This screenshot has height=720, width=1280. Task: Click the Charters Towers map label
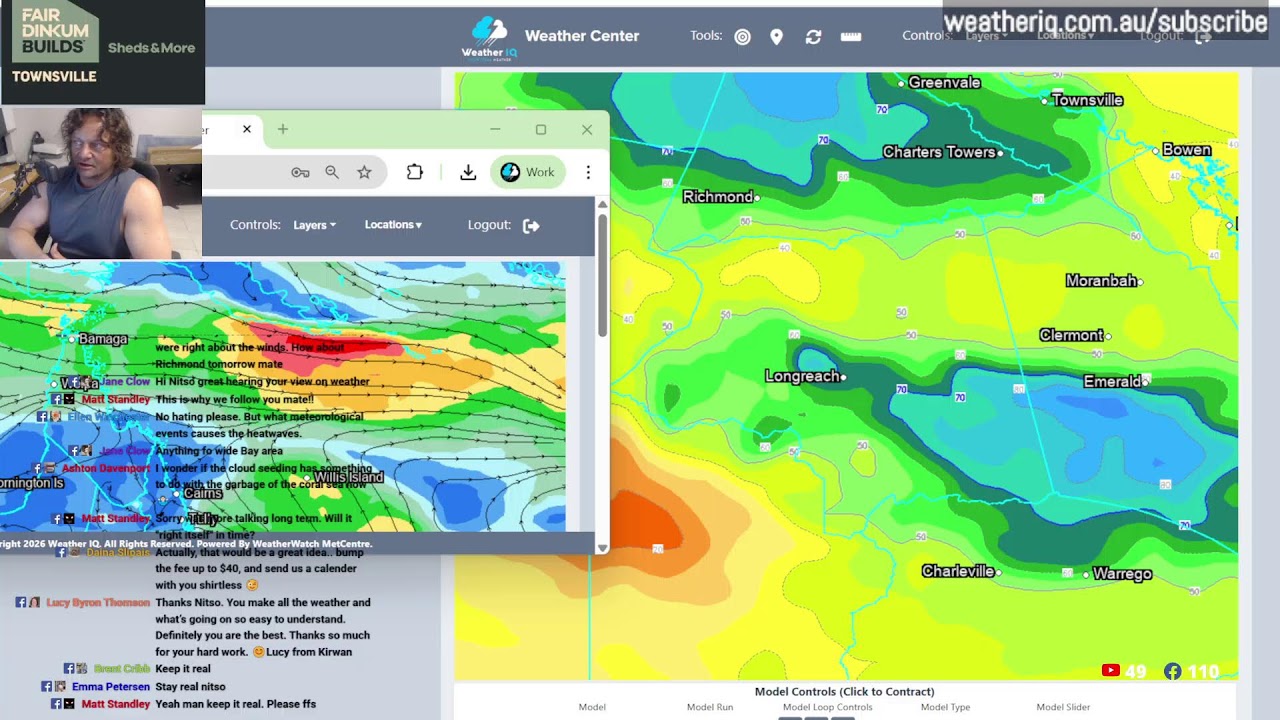pyautogui.click(x=939, y=152)
